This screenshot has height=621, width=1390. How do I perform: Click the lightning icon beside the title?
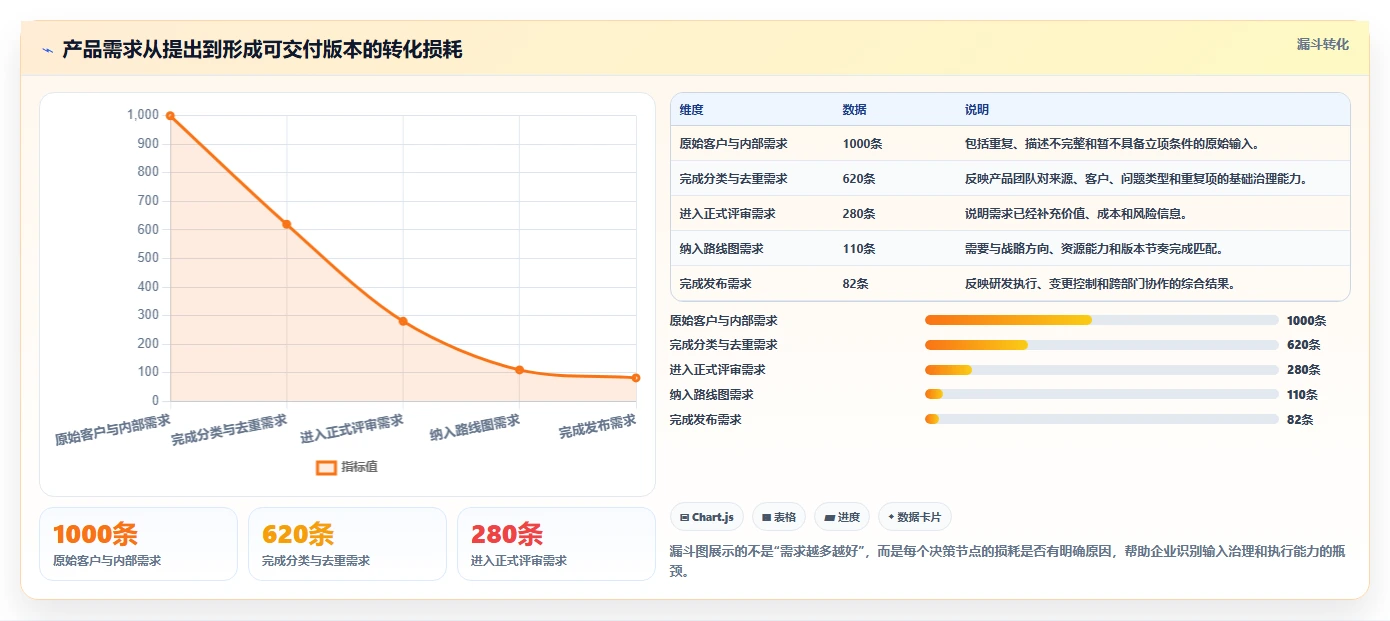47,50
